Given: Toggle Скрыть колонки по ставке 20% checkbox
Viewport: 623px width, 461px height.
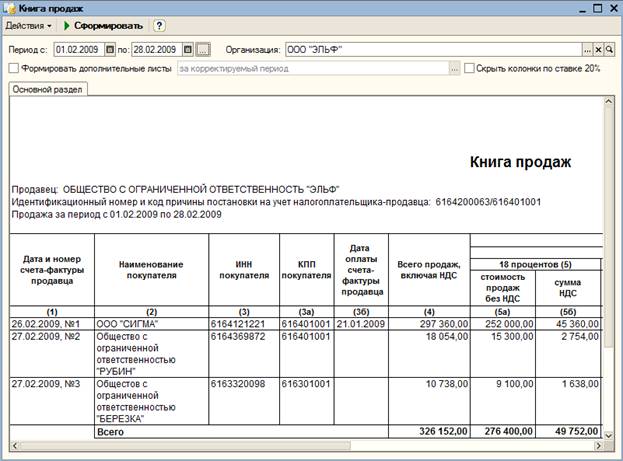Looking at the screenshot, I should (469, 69).
